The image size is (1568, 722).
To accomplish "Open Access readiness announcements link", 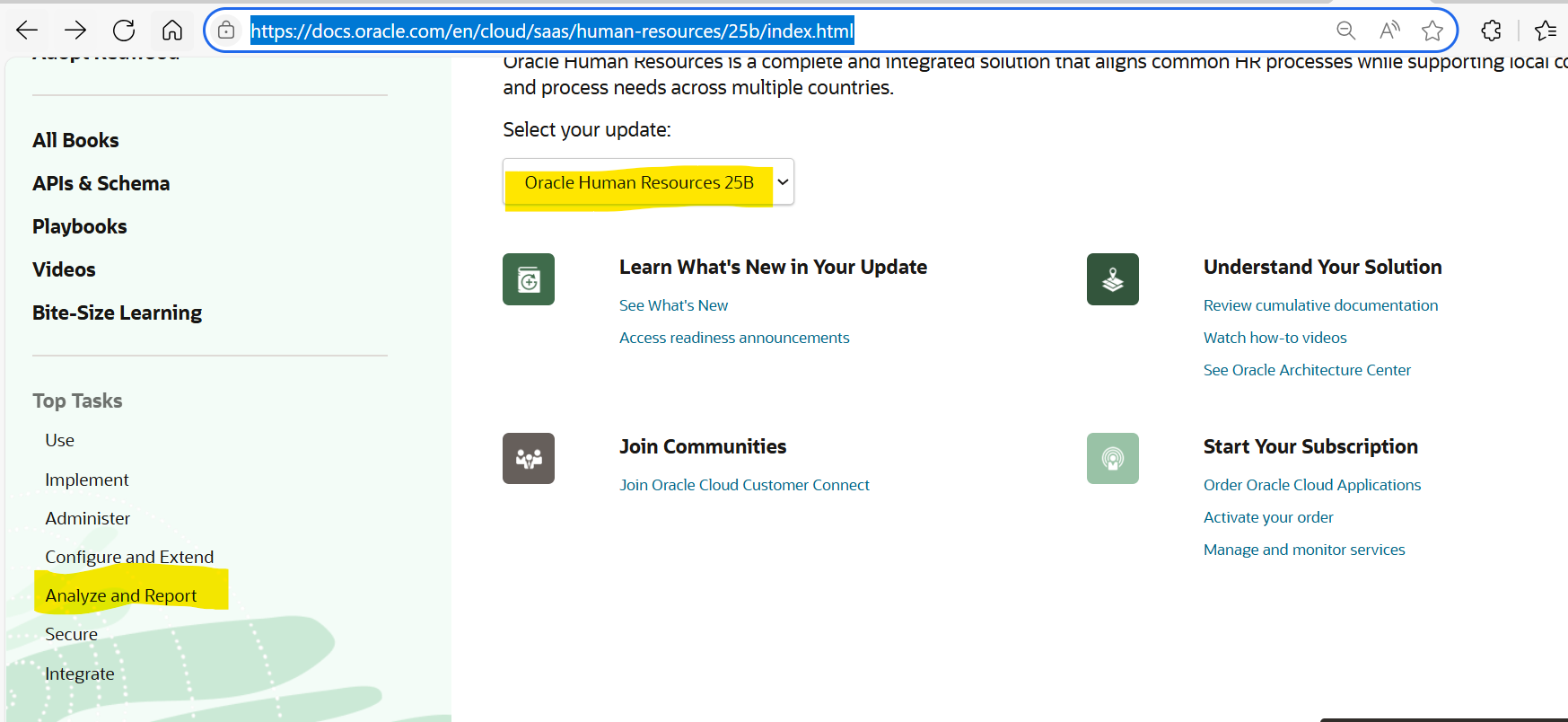I will [x=734, y=338].
